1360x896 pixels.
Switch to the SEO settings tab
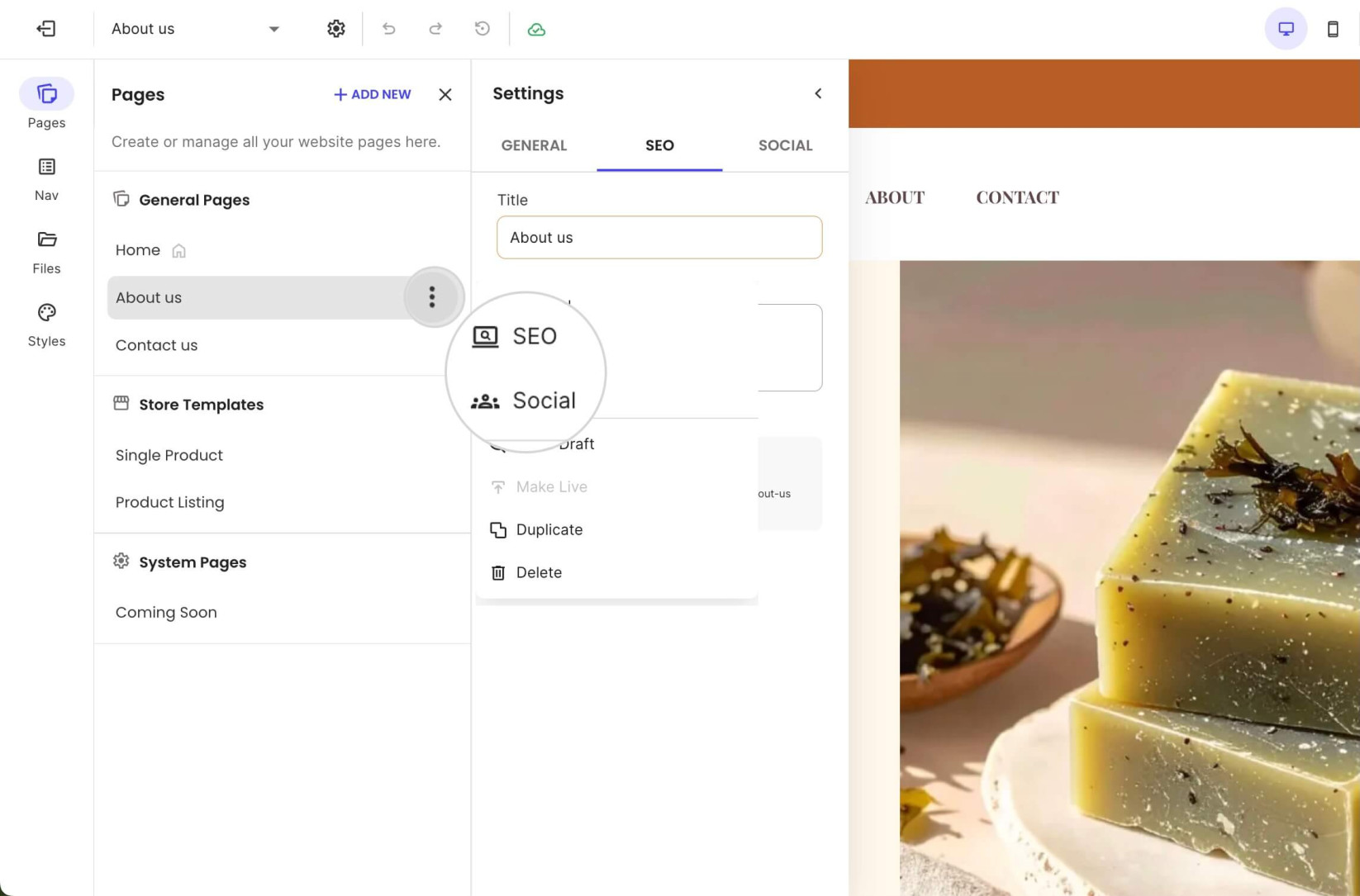pyautogui.click(x=659, y=145)
